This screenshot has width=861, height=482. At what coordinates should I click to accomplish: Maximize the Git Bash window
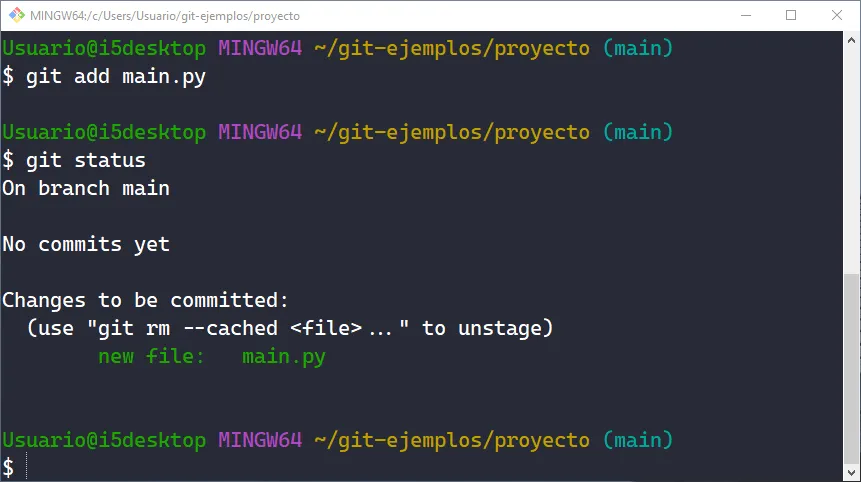pos(791,16)
